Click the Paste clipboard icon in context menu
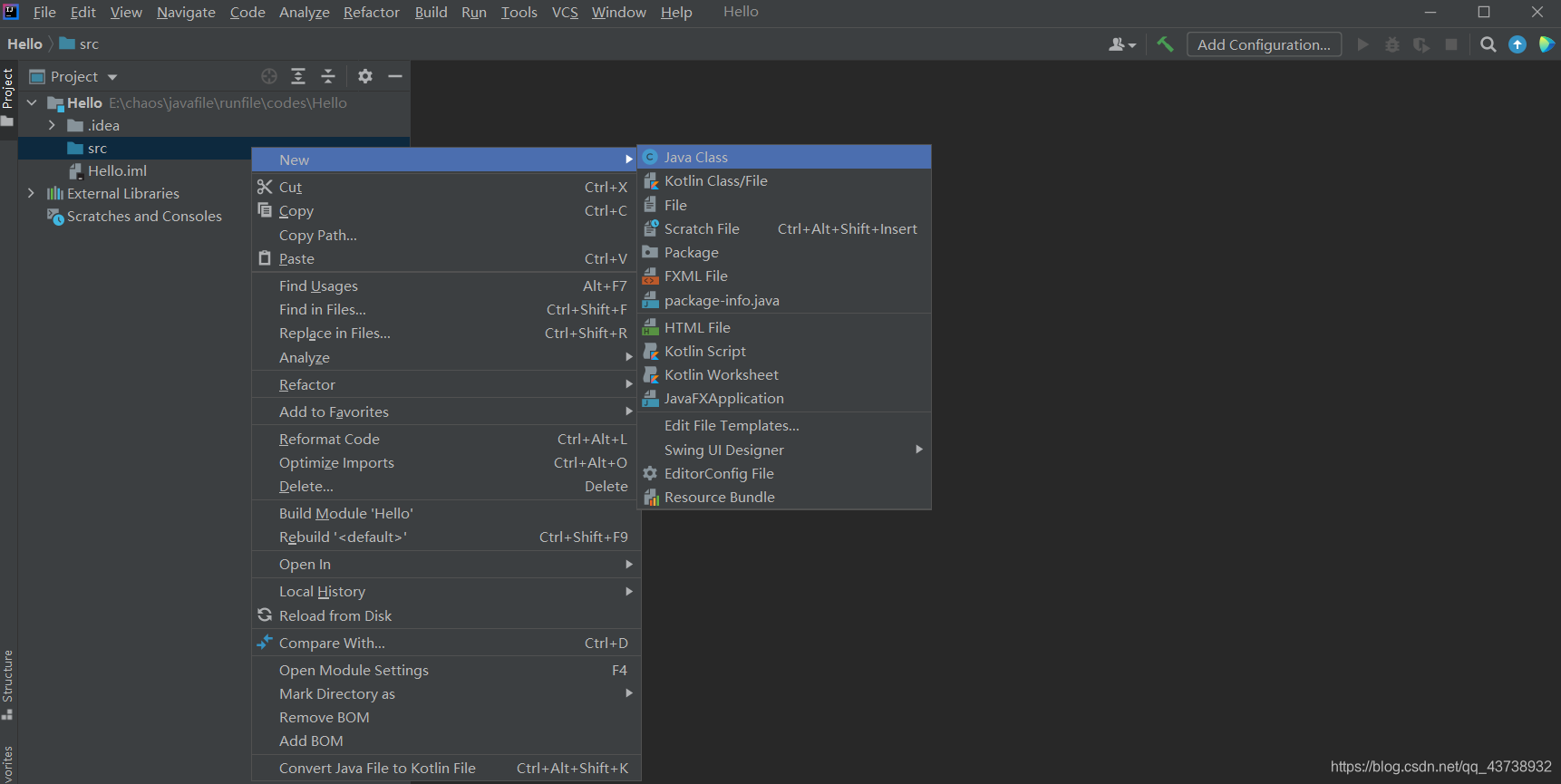The width and height of the screenshot is (1561, 784). [x=265, y=258]
